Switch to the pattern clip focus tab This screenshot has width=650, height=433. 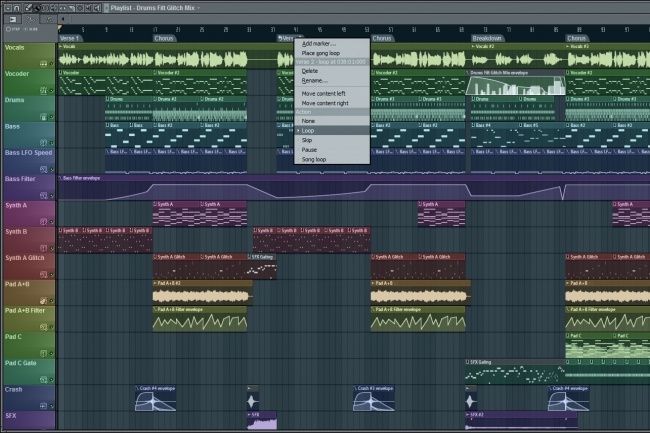[48, 19]
